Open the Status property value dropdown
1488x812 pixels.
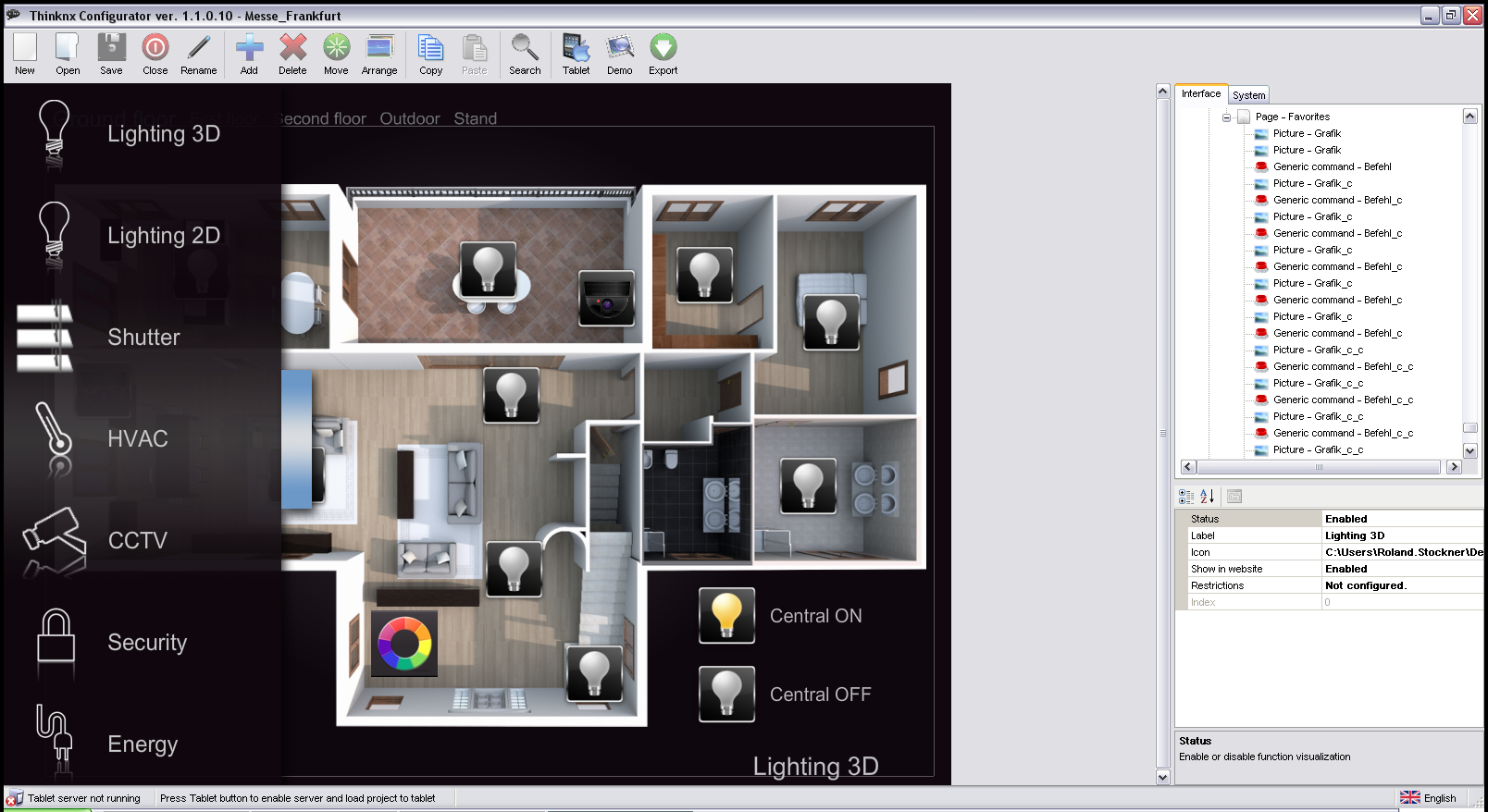point(1402,519)
